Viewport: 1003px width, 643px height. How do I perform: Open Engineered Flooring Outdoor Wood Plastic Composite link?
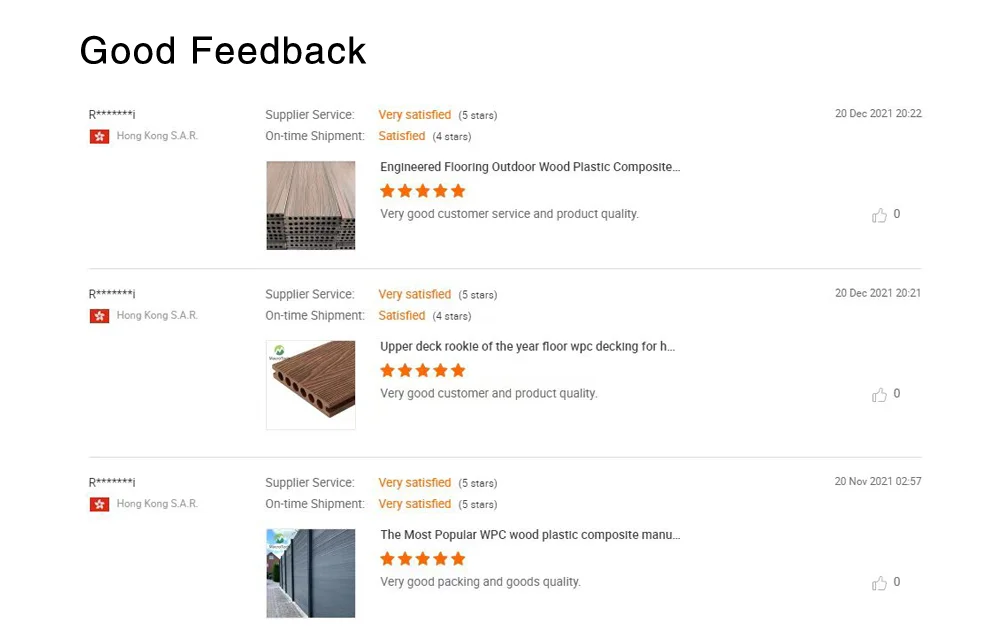pyautogui.click(x=530, y=167)
